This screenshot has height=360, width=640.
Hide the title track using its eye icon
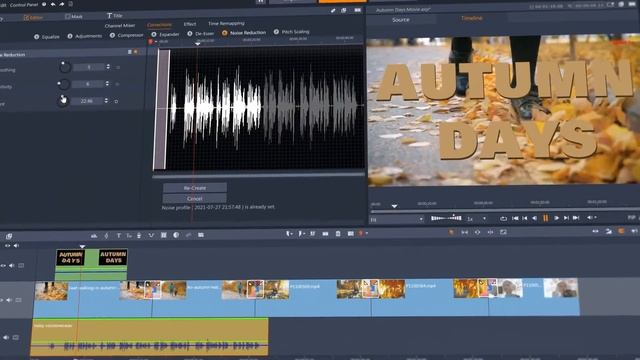coord(3,266)
